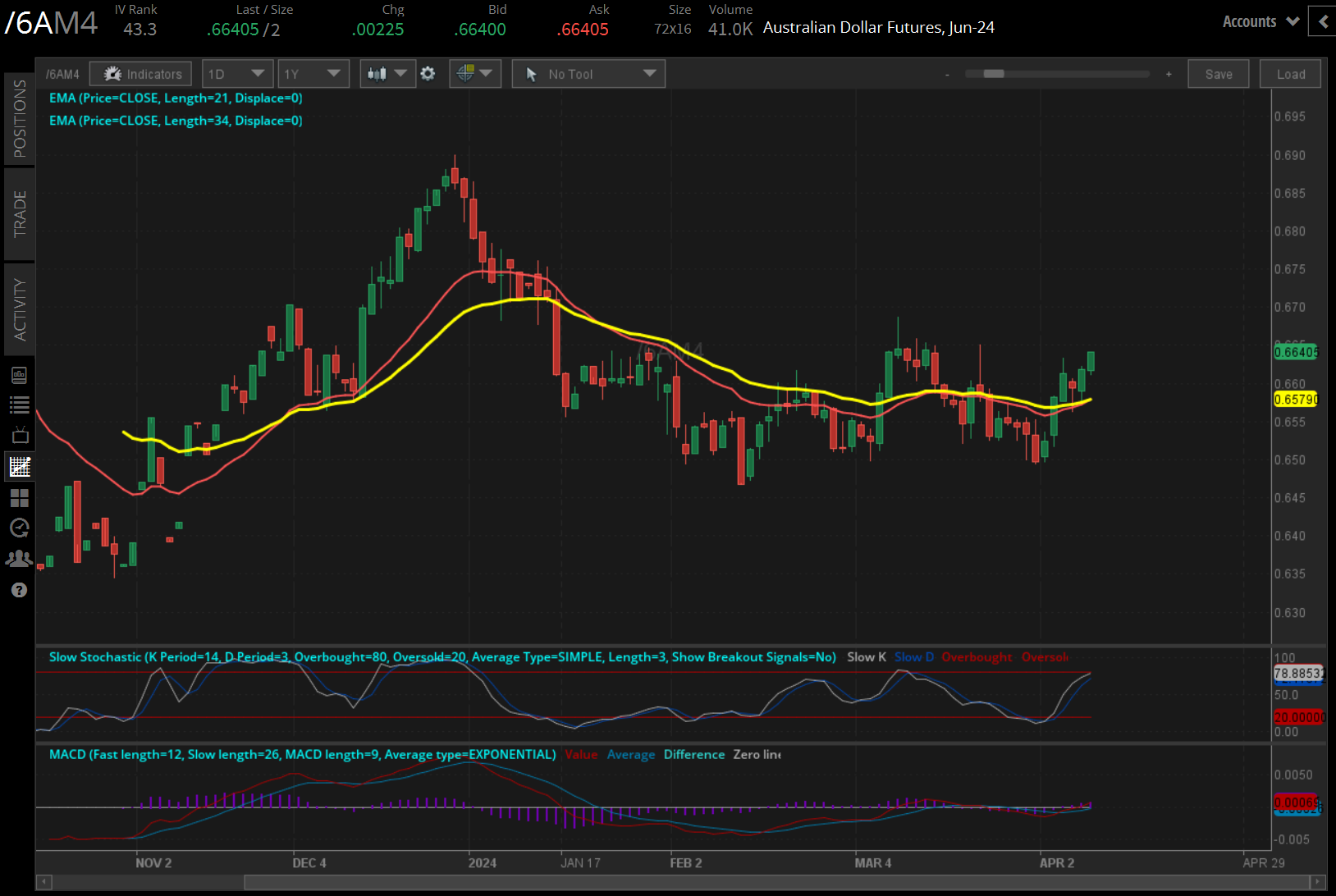Open the clock history refresh icon
The width and height of the screenshot is (1336, 896).
click(20, 528)
